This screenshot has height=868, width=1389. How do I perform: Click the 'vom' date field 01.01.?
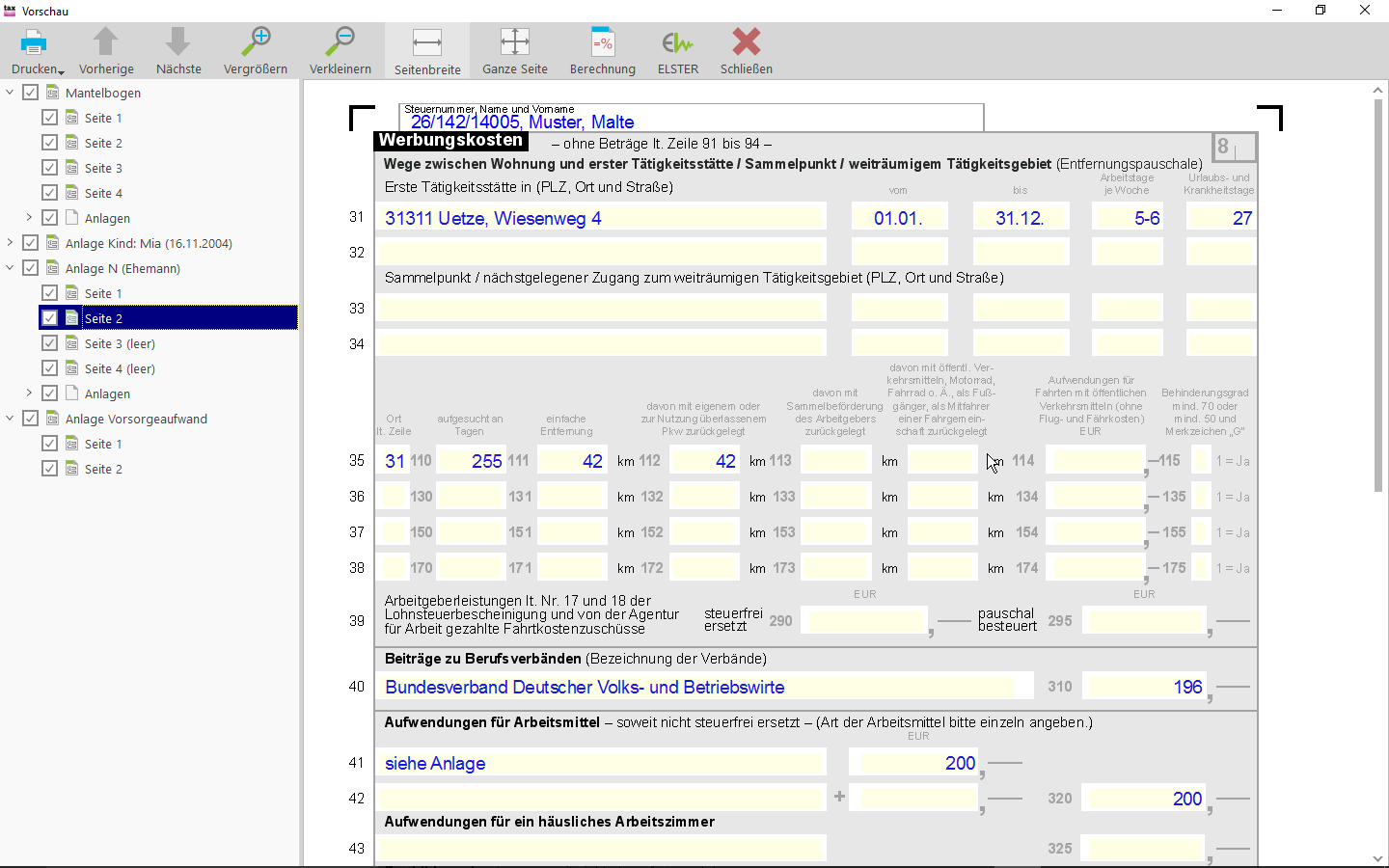point(900,217)
